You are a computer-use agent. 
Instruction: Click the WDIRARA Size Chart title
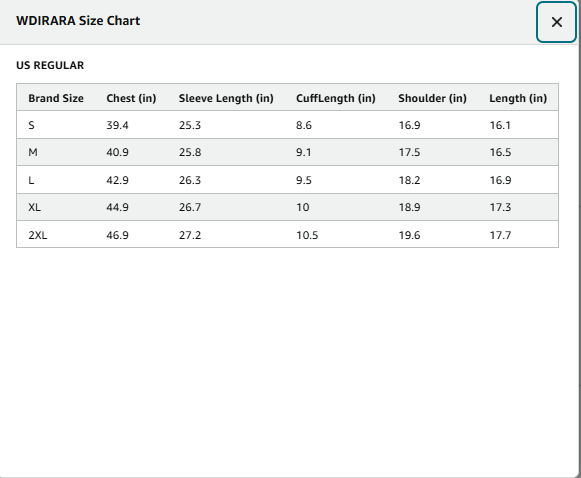(x=78, y=21)
